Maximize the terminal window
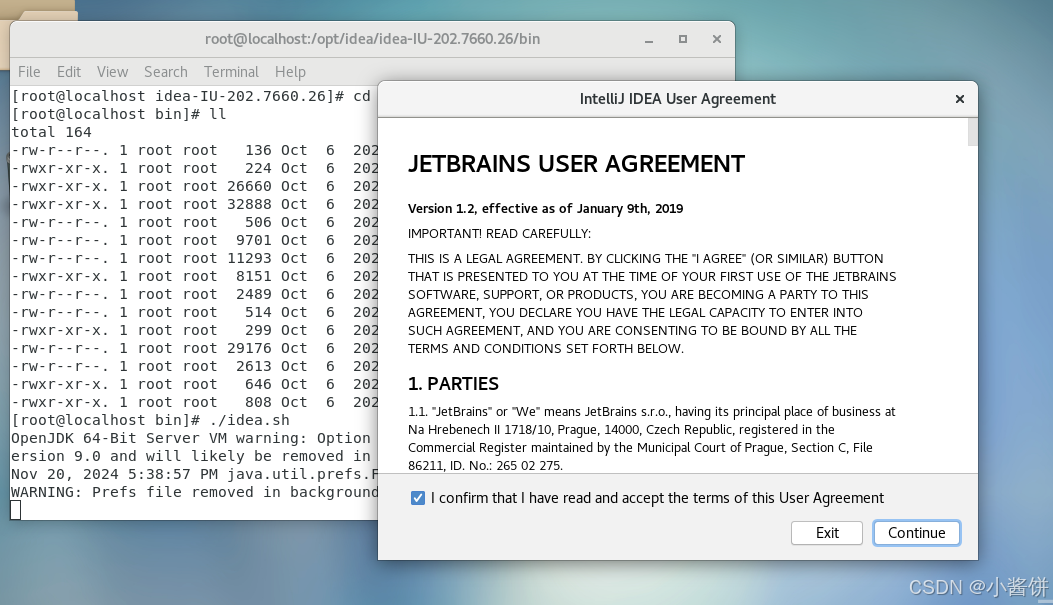1053x605 pixels. (x=682, y=39)
